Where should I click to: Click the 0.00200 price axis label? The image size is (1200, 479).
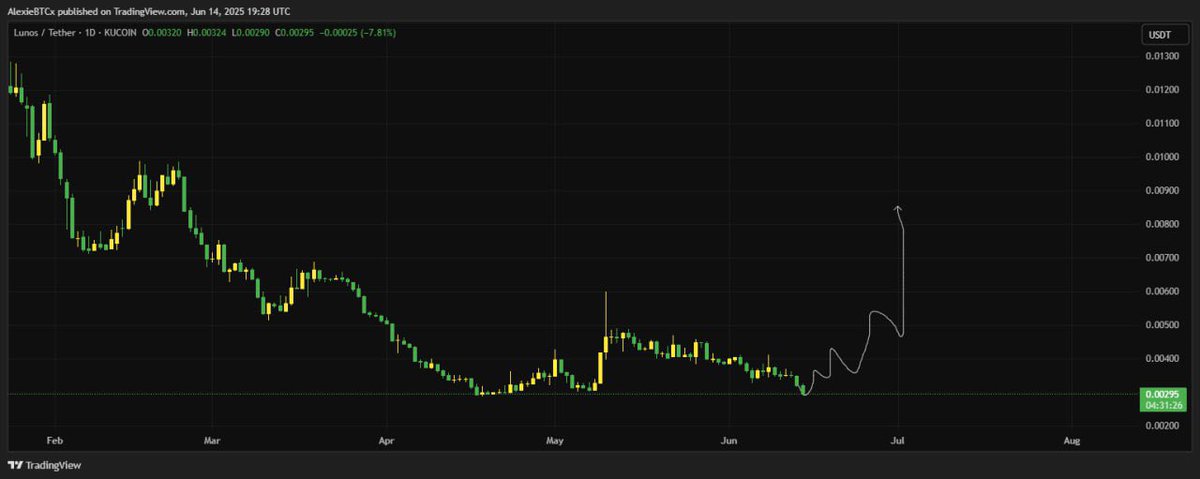1162,427
